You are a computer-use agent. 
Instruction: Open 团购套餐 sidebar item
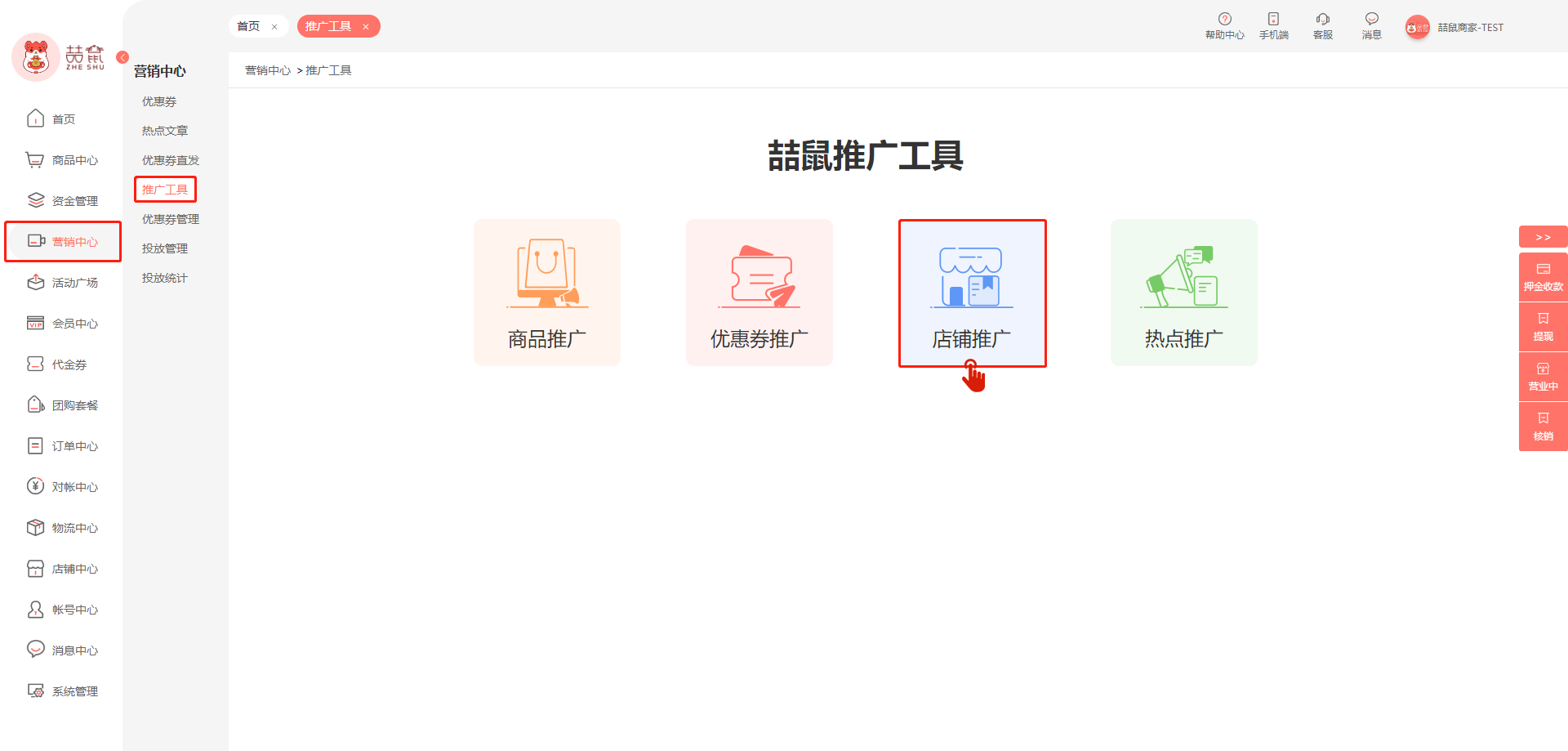tap(63, 405)
